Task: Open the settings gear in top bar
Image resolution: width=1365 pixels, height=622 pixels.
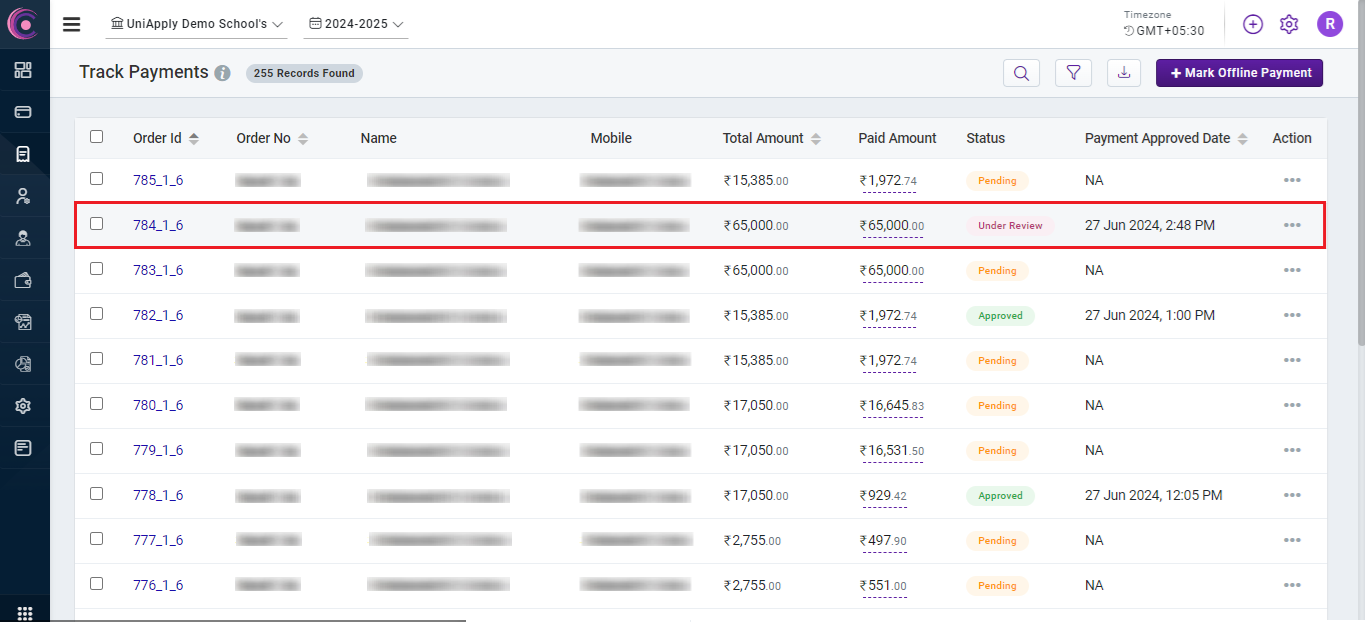Action: point(1289,24)
